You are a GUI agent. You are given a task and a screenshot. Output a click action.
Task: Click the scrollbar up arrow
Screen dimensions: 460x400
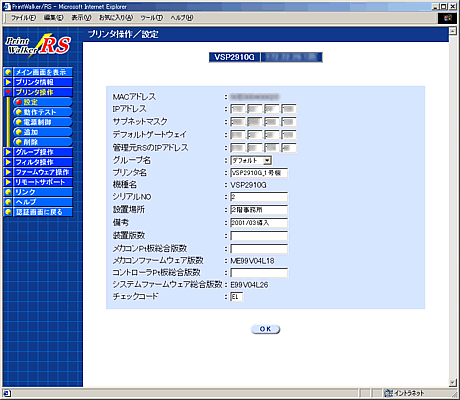[452, 31]
